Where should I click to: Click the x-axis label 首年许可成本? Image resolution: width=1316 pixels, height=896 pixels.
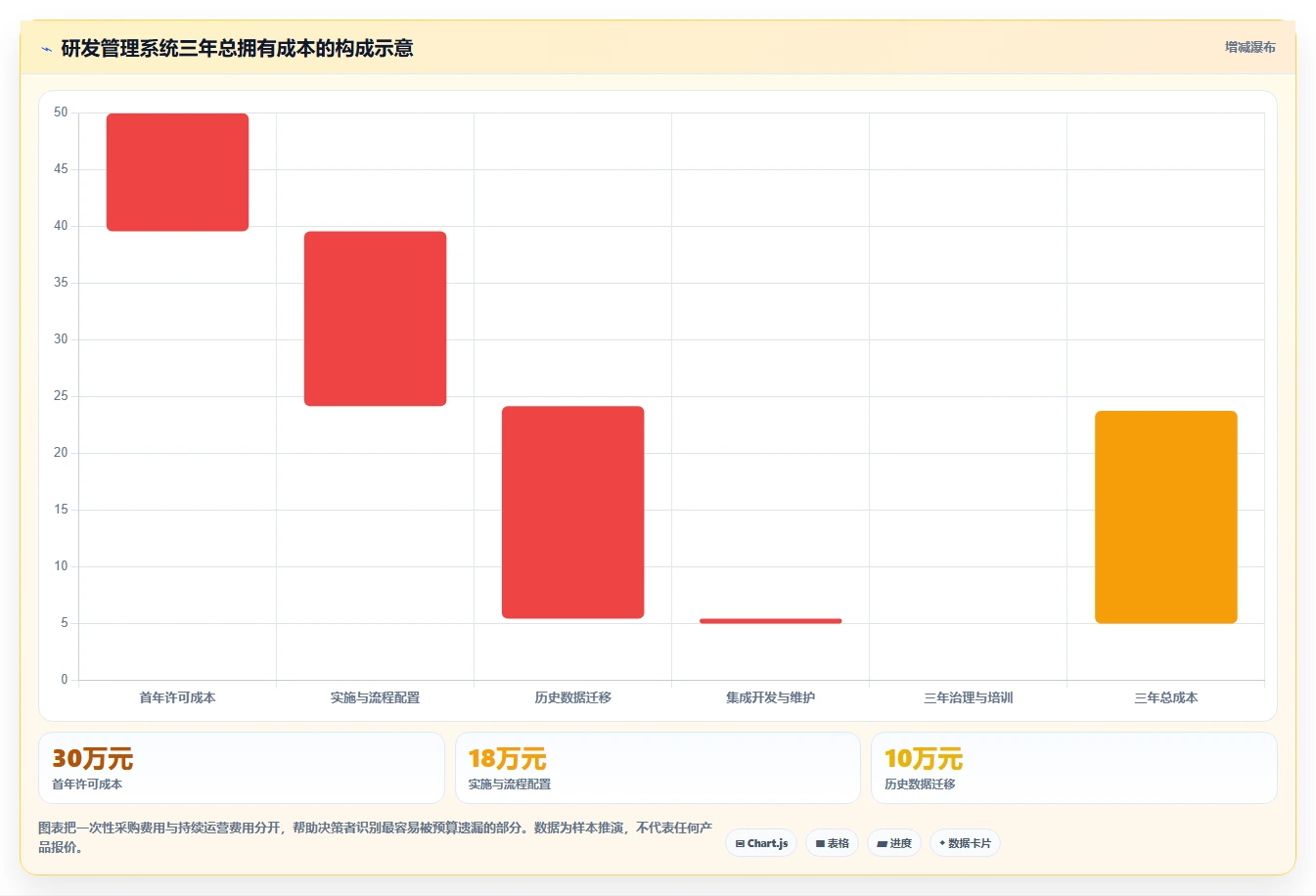177,697
